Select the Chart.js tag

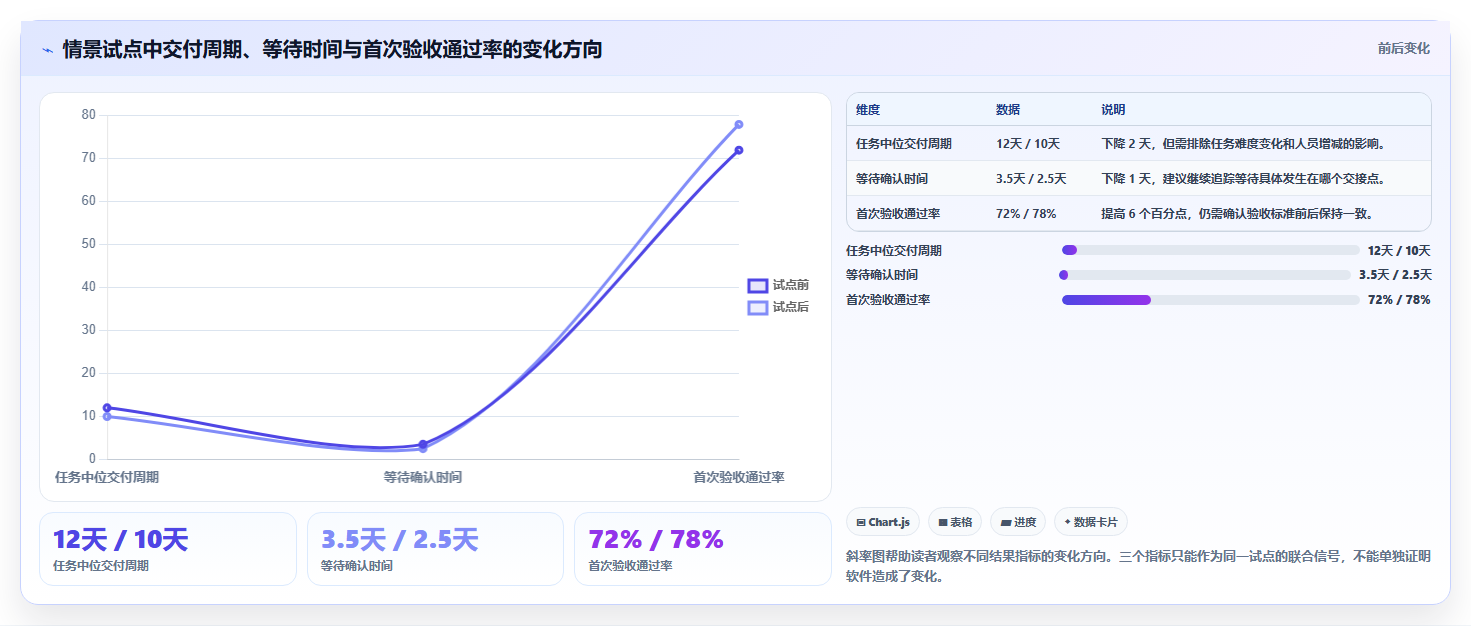click(883, 522)
